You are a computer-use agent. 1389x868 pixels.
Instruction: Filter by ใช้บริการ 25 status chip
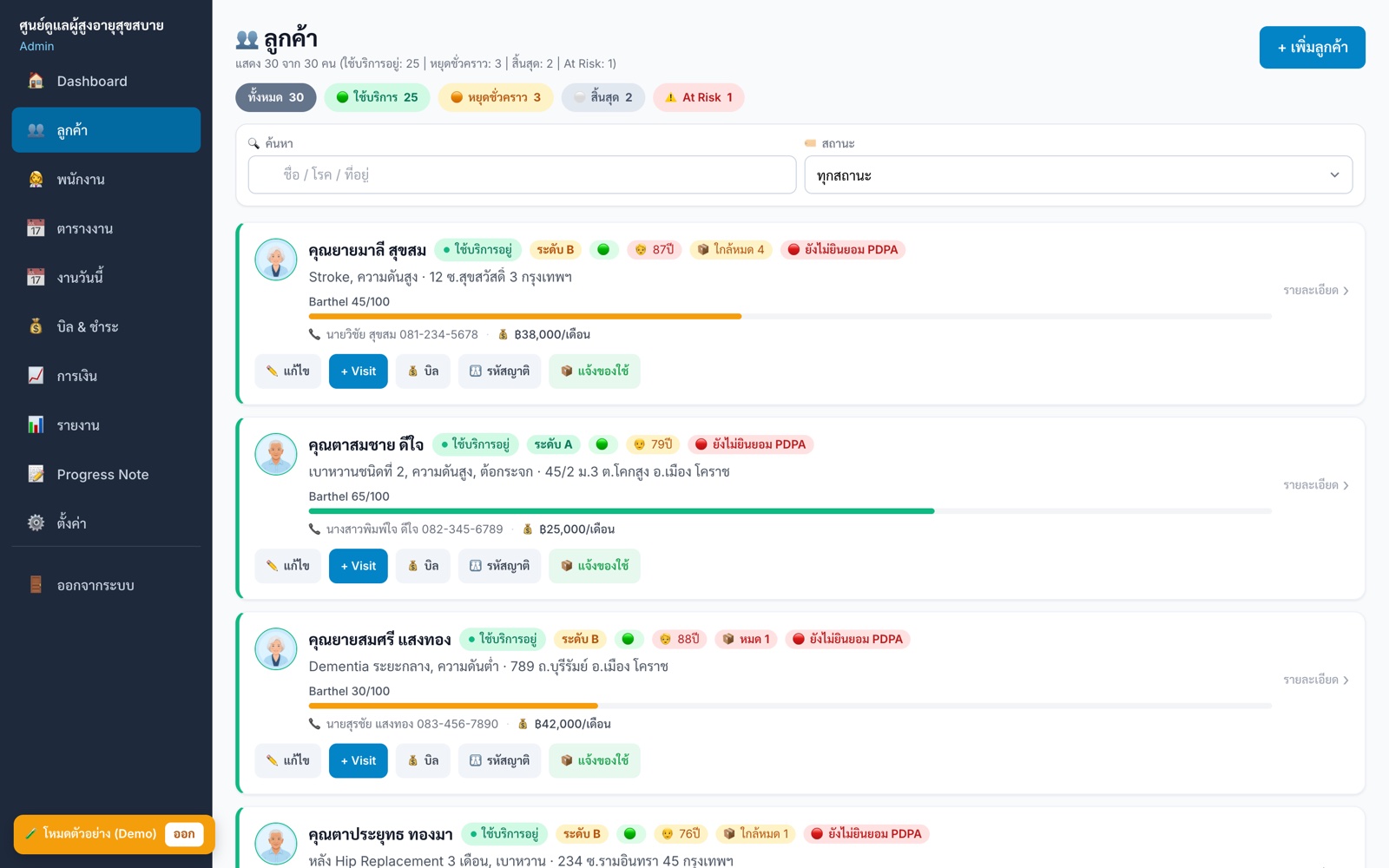coord(377,97)
